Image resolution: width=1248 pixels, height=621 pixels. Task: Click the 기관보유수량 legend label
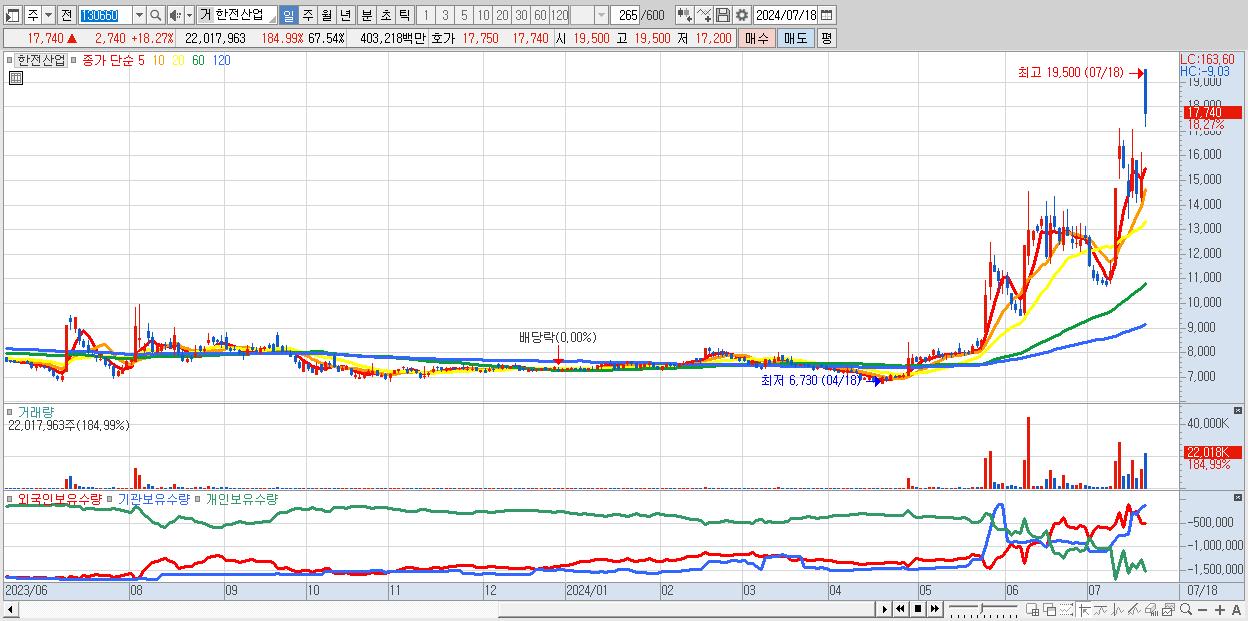click(153, 499)
